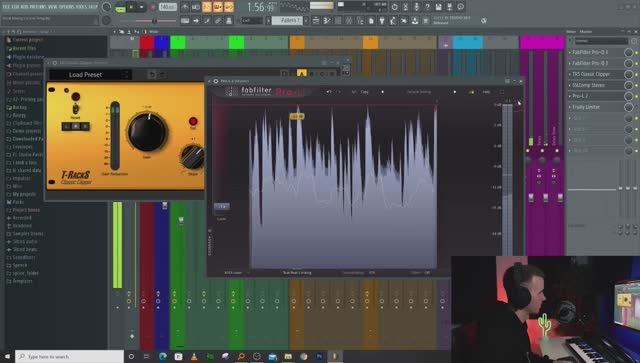Toggle the Pro-L 2 effect slot enable LED
The height and width of the screenshot is (363, 640).
click(x=636, y=96)
